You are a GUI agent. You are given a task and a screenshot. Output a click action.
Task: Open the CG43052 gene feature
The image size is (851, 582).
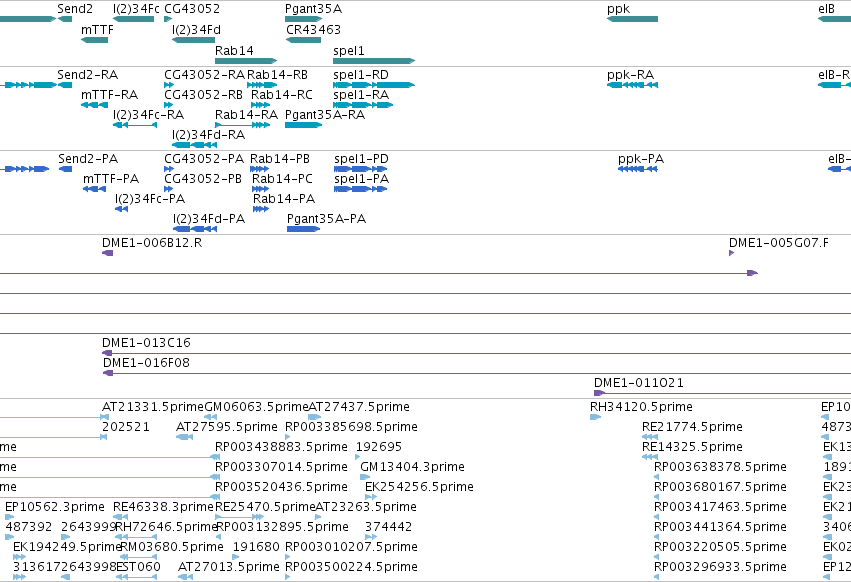(x=168, y=19)
